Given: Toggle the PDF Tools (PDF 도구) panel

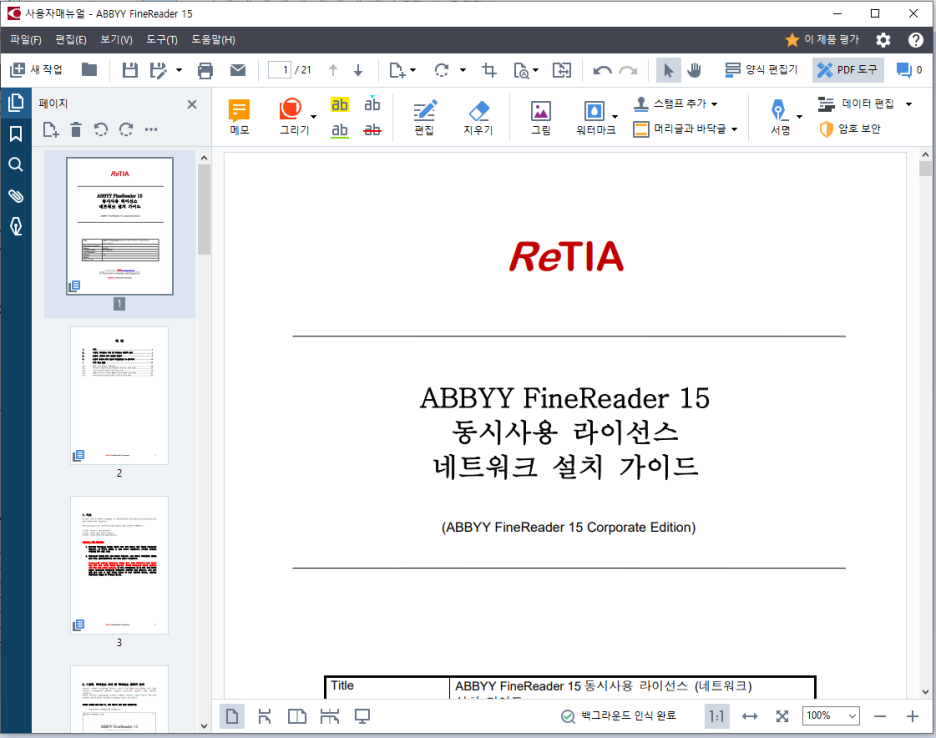Looking at the screenshot, I should coord(848,70).
